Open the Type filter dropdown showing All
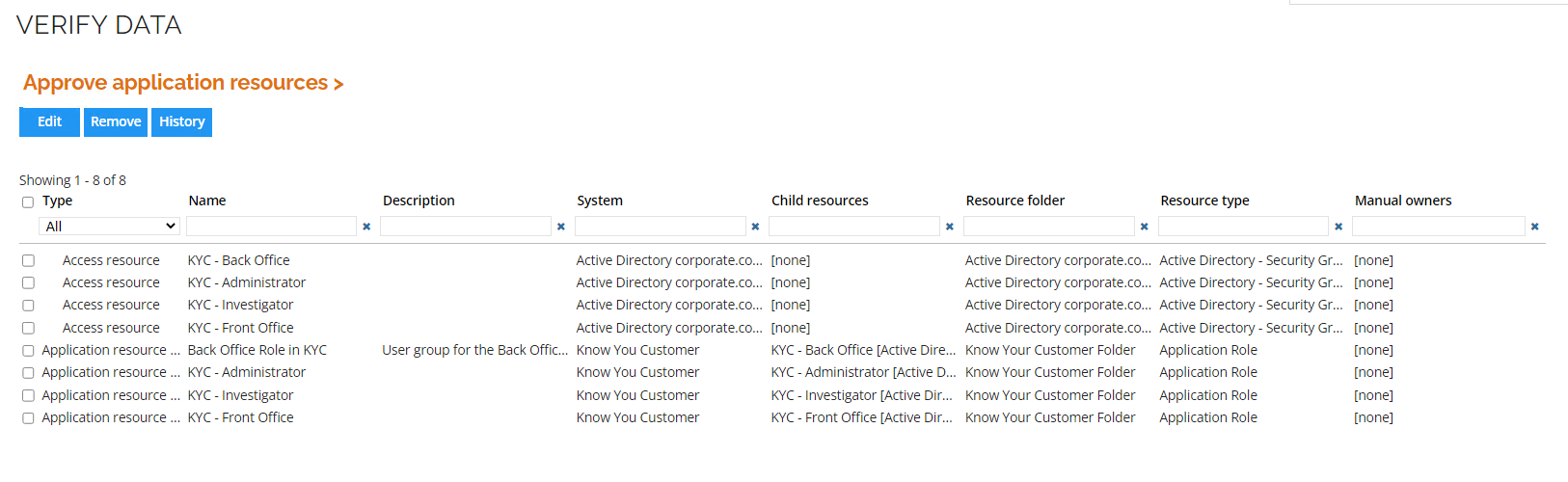The width and height of the screenshot is (1568, 482). point(109,226)
